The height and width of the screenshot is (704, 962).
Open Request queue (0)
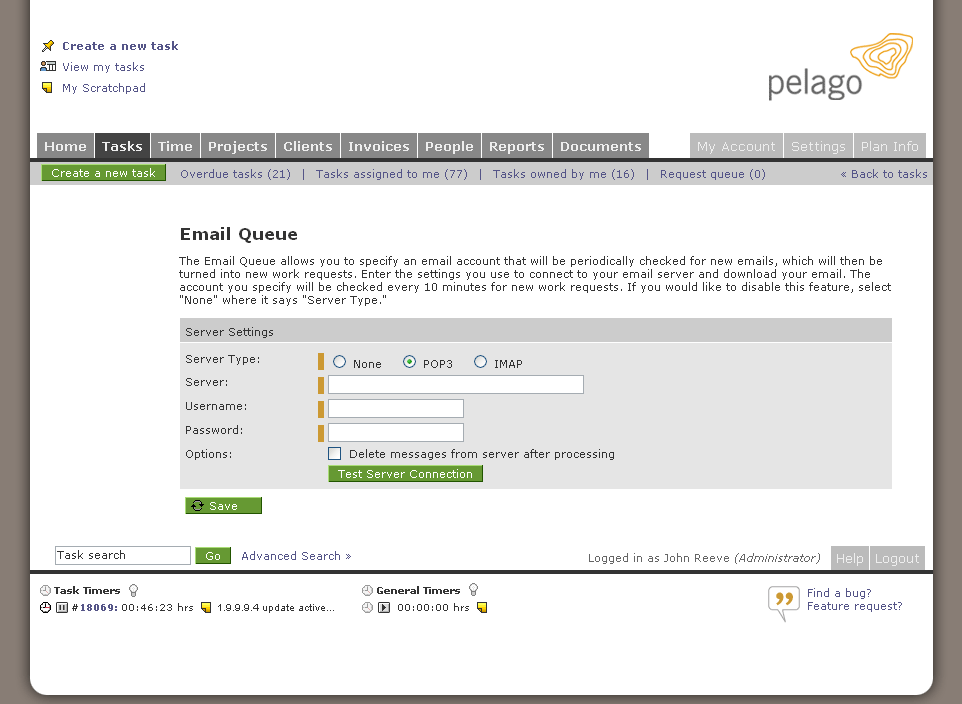712,173
